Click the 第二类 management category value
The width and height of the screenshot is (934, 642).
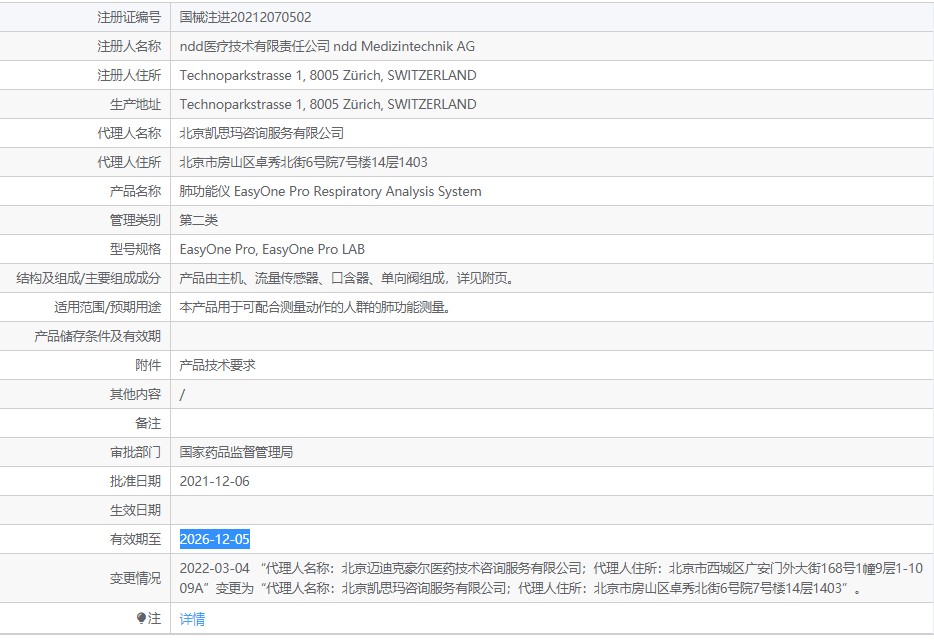point(198,220)
